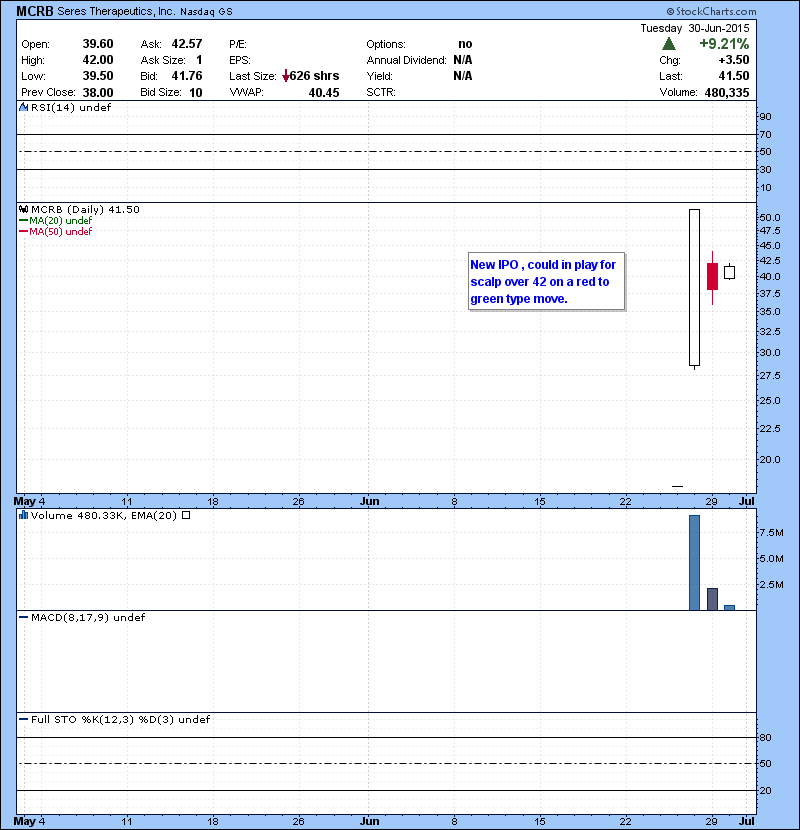Click the 7.5M volume axis label

771,533
